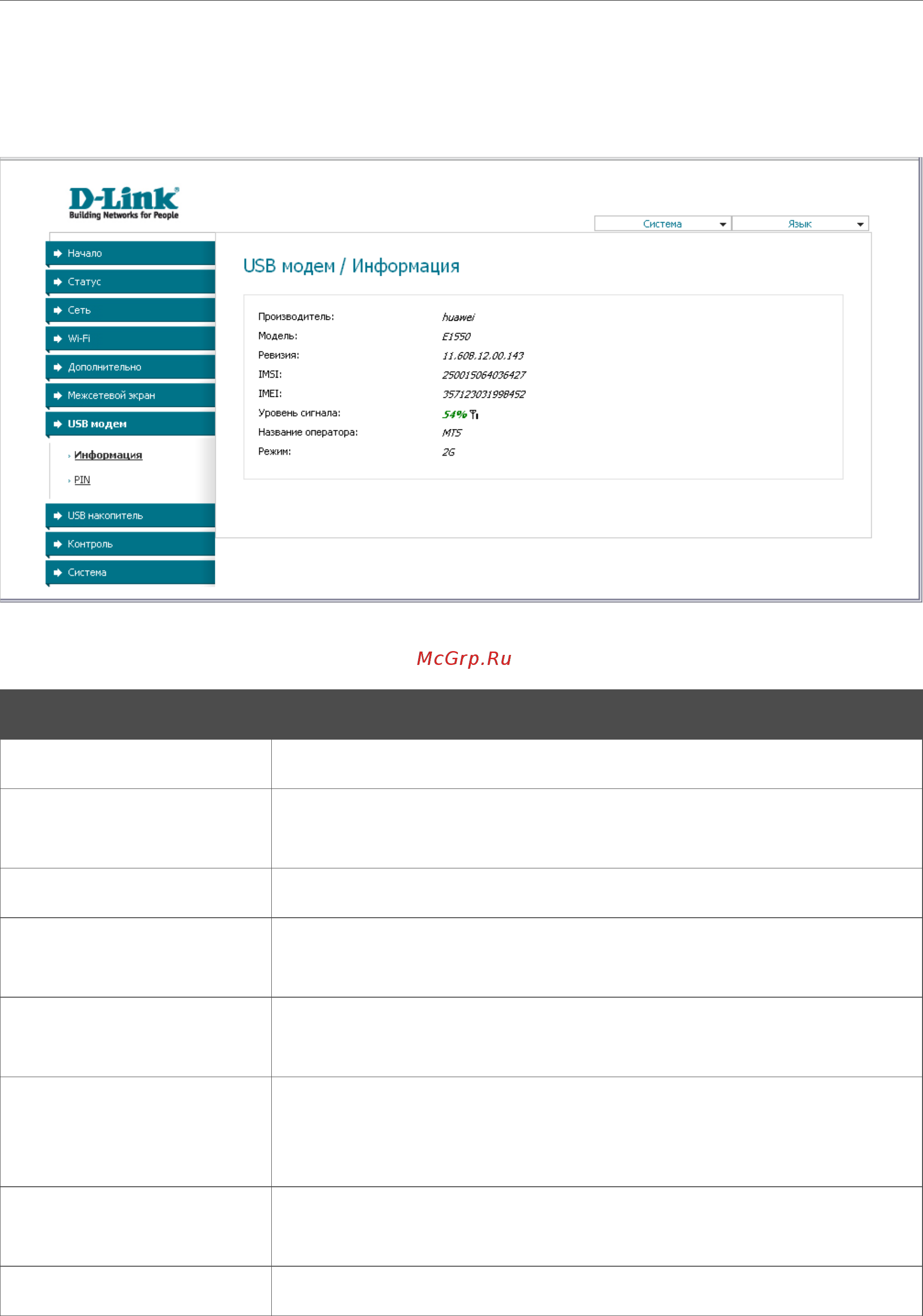Select the PIN submenu link
923x1316 pixels.
pyautogui.click(x=82, y=480)
